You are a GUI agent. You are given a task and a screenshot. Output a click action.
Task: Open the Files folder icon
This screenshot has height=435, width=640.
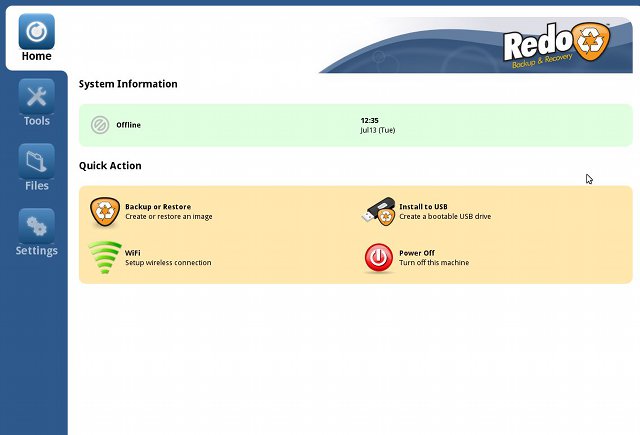point(36,161)
